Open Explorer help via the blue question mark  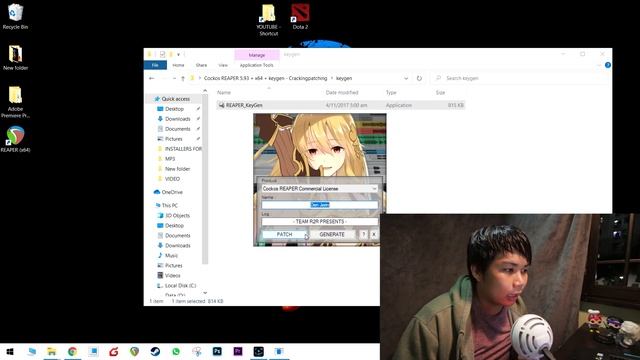click(x=608, y=65)
